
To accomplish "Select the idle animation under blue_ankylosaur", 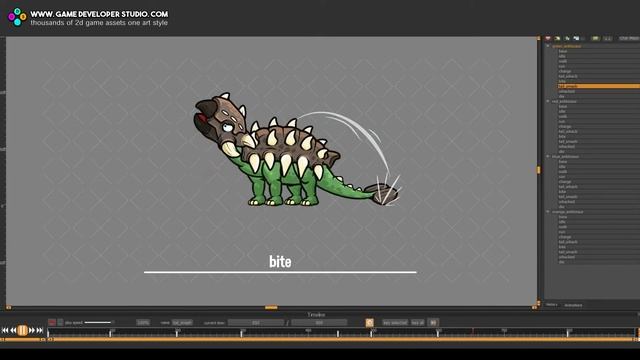I will pos(562,167).
